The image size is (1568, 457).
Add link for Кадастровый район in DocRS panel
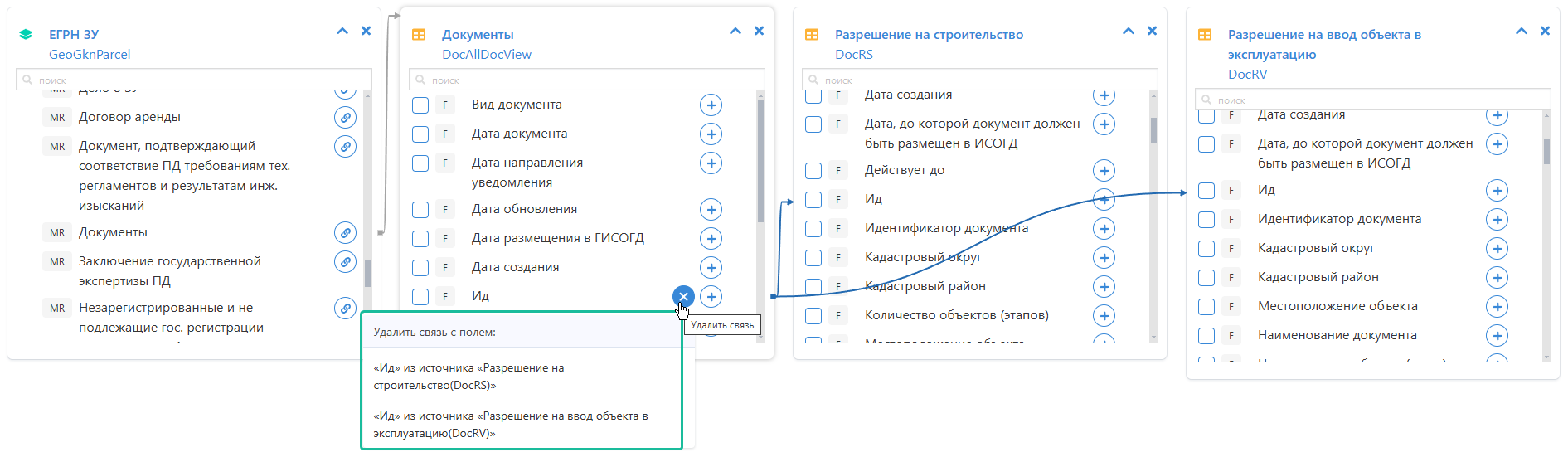[1104, 286]
